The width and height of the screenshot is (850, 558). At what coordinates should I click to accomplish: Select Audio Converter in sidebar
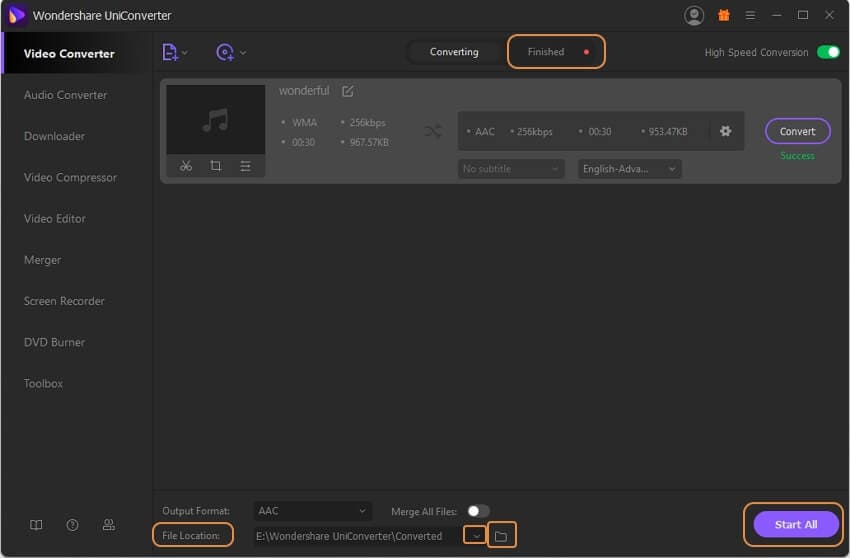(x=66, y=95)
